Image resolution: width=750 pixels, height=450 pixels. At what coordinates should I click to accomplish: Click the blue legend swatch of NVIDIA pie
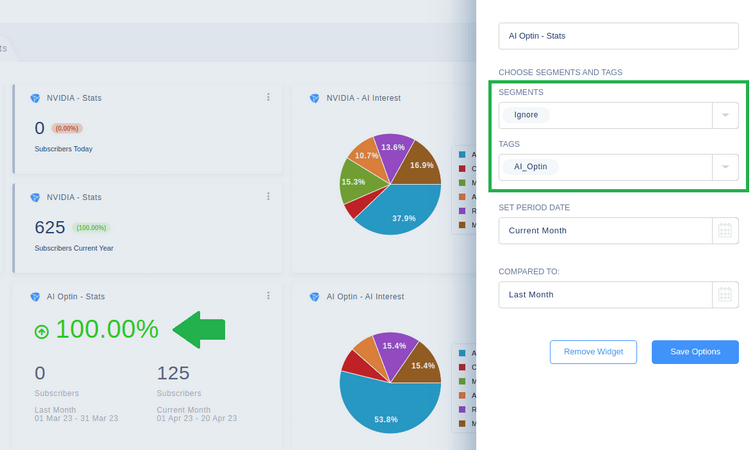pos(462,154)
